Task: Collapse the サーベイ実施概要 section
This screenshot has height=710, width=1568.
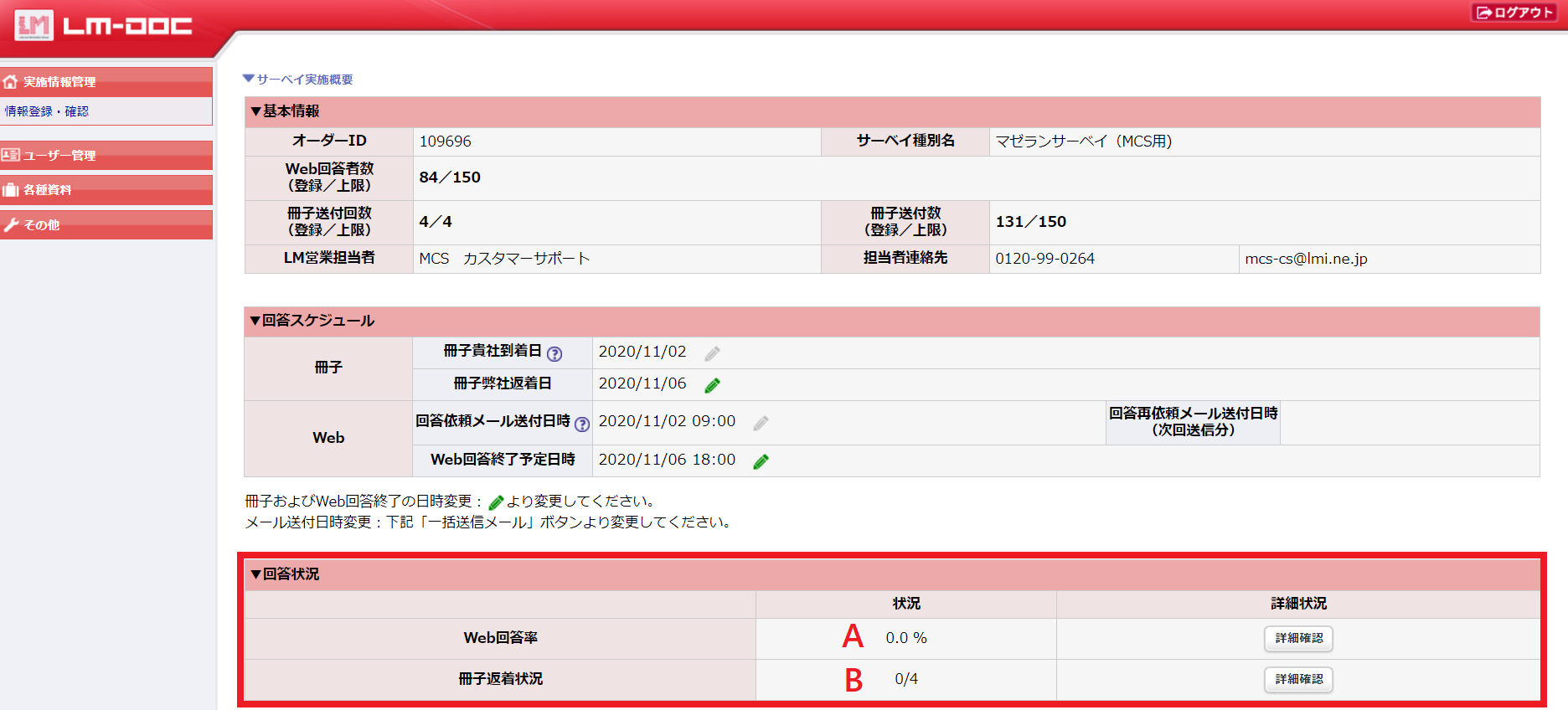Action: point(298,80)
